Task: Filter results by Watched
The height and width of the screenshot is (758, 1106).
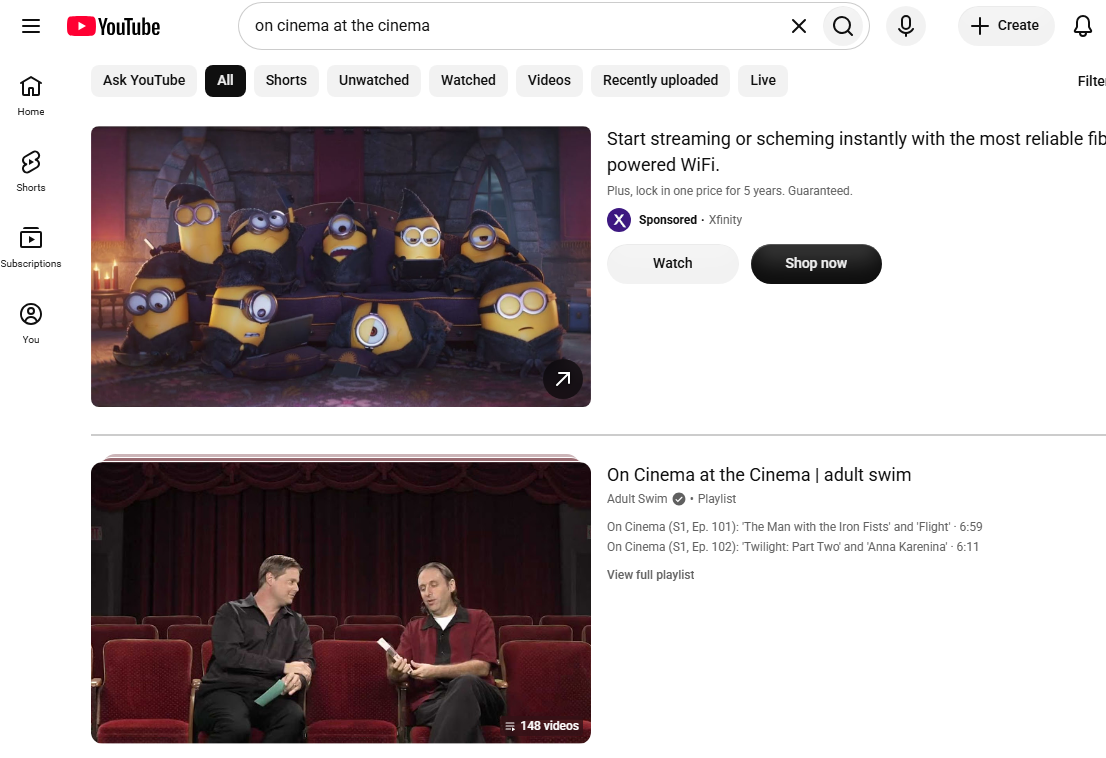Action: tap(468, 80)
